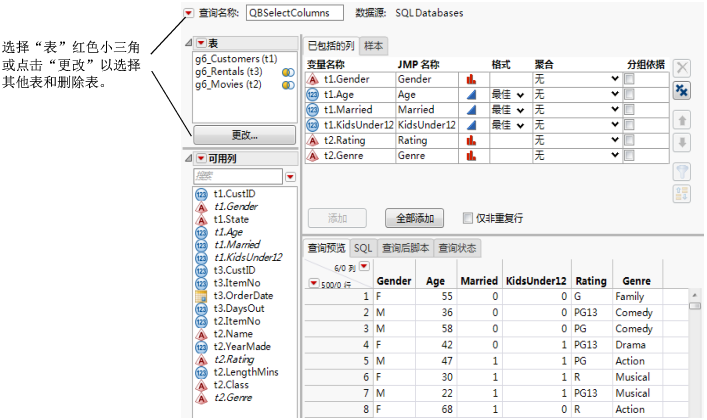Open the red dropdown beside the column filter box
The image size is (707, 420).
pyautogui.click(x=290, y=177)
